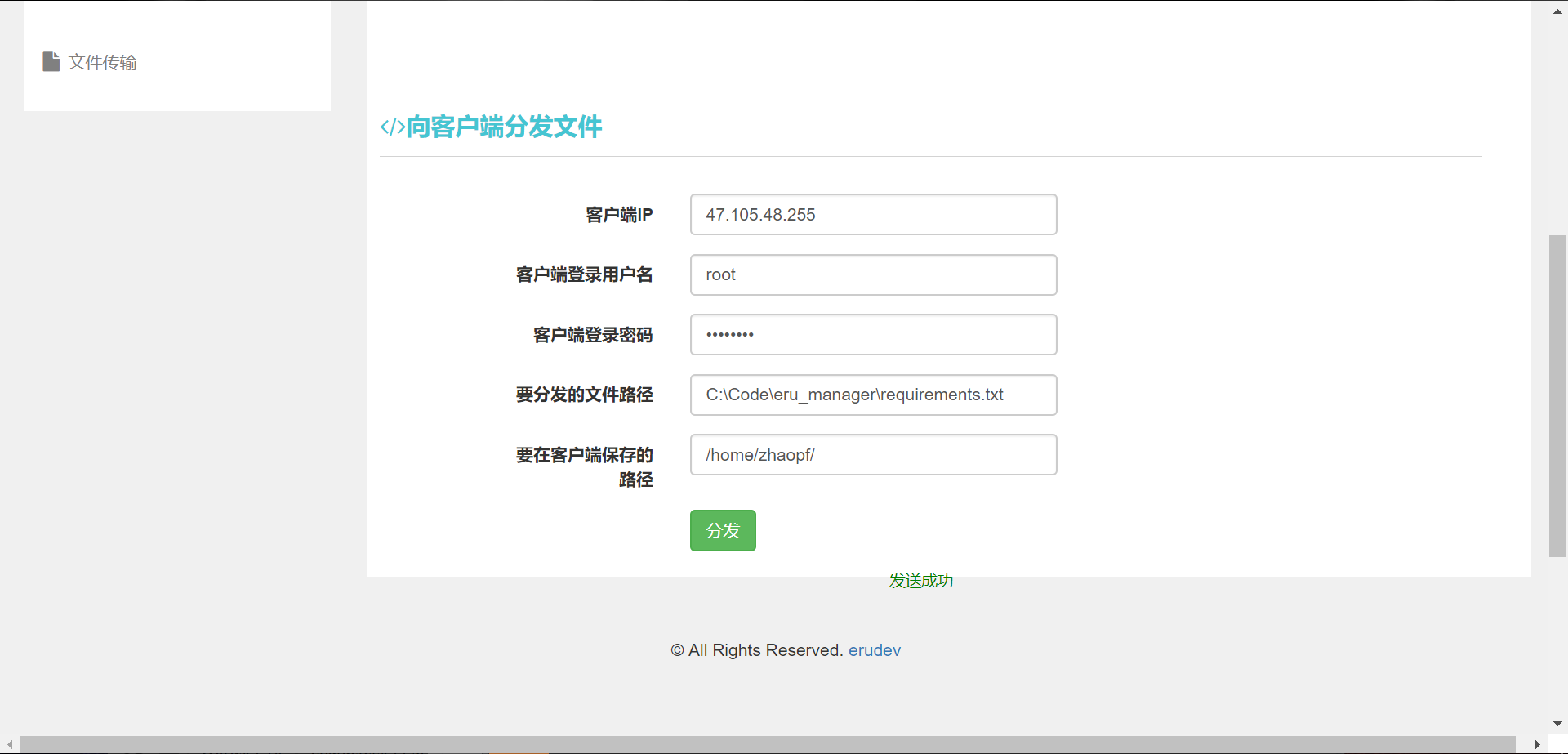Click the vertical scrollbar up arrow
Screen dimensions: 1568x754
tap(1557, 11)
